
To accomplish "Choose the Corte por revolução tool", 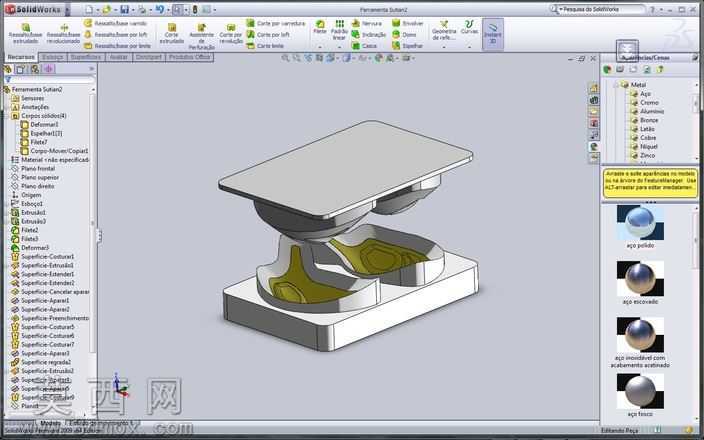I will click(x=231, y=36).
